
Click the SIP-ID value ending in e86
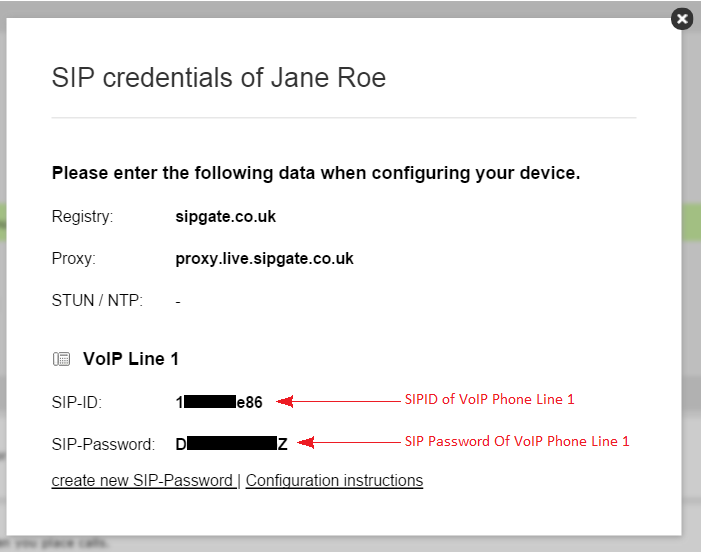tap(219, 402)
